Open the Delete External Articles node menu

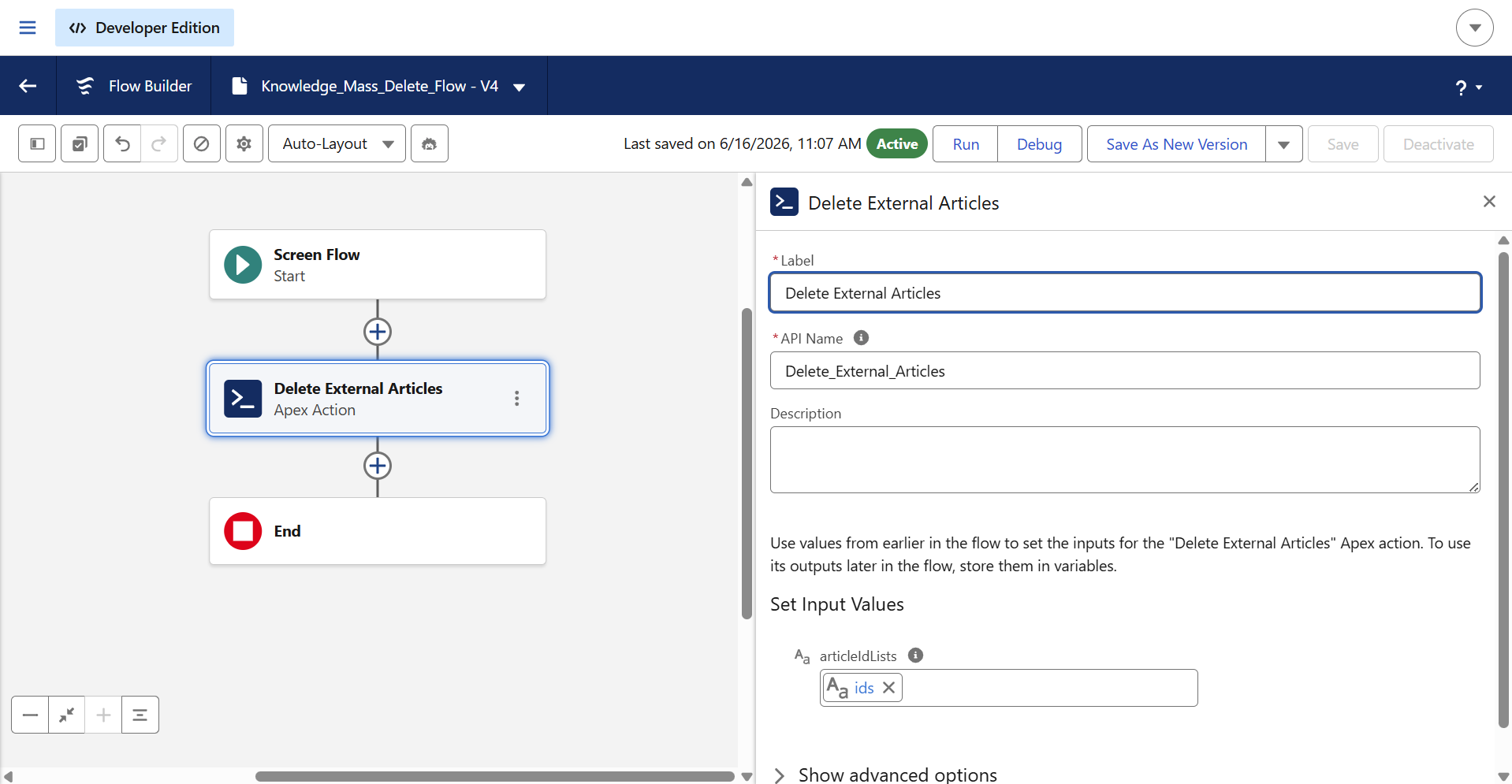click(517, 399)
